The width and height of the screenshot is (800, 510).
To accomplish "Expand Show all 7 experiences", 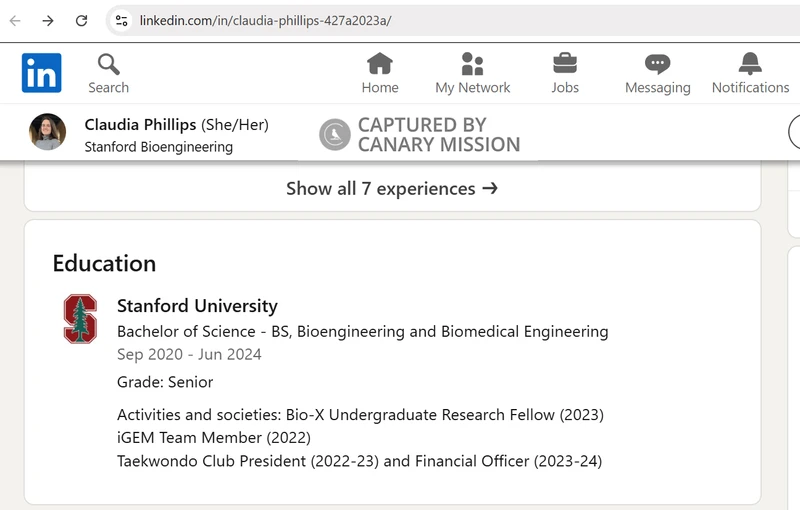I will click(392, 189).
